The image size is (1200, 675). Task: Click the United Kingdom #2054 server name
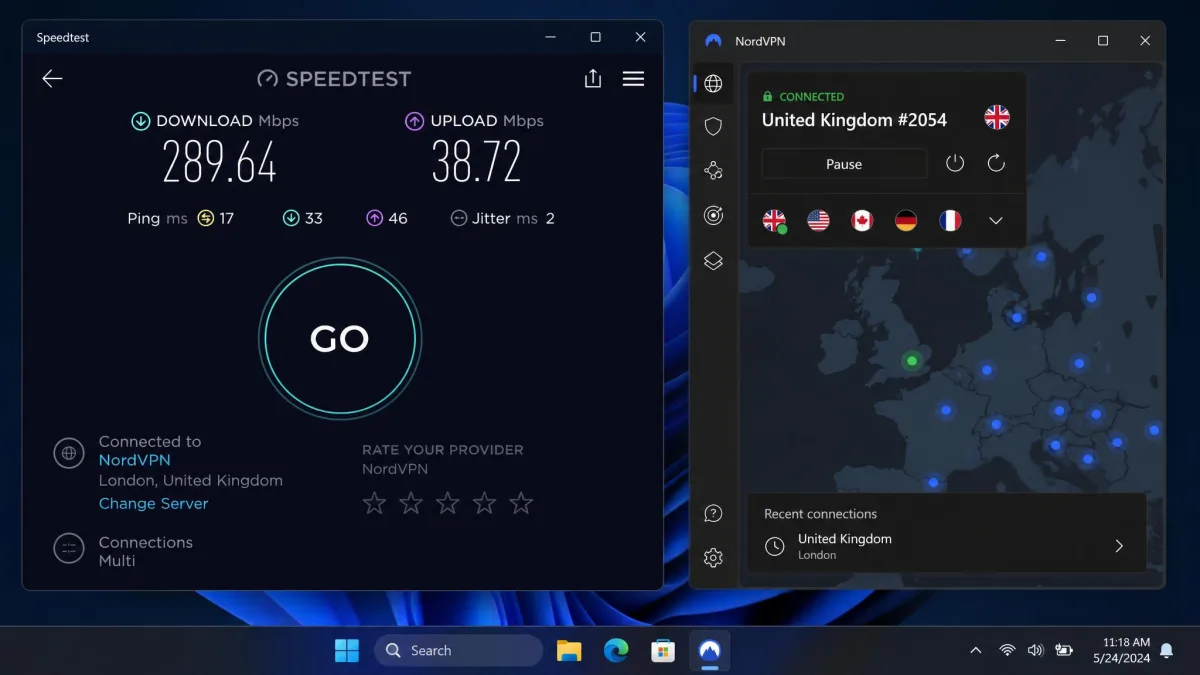pyautogui.click(x=854, y=120)
